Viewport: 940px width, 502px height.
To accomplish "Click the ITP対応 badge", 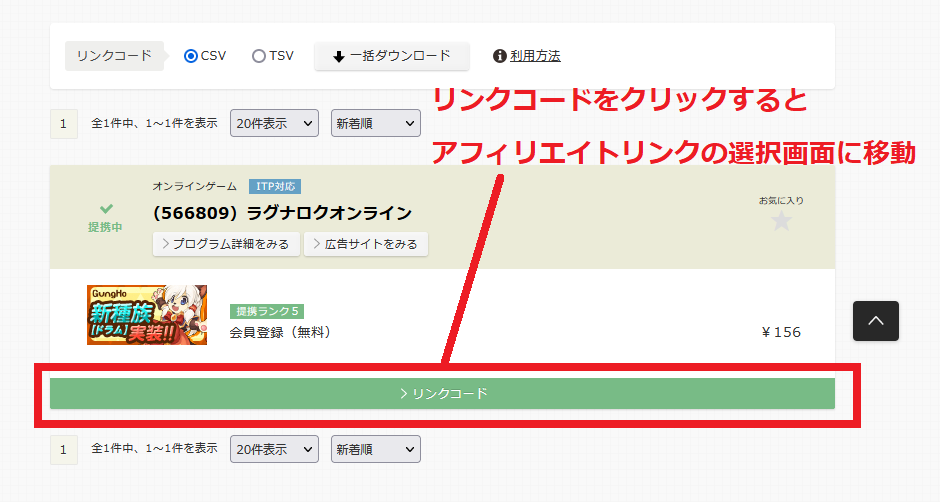I will tap(274, 186).
